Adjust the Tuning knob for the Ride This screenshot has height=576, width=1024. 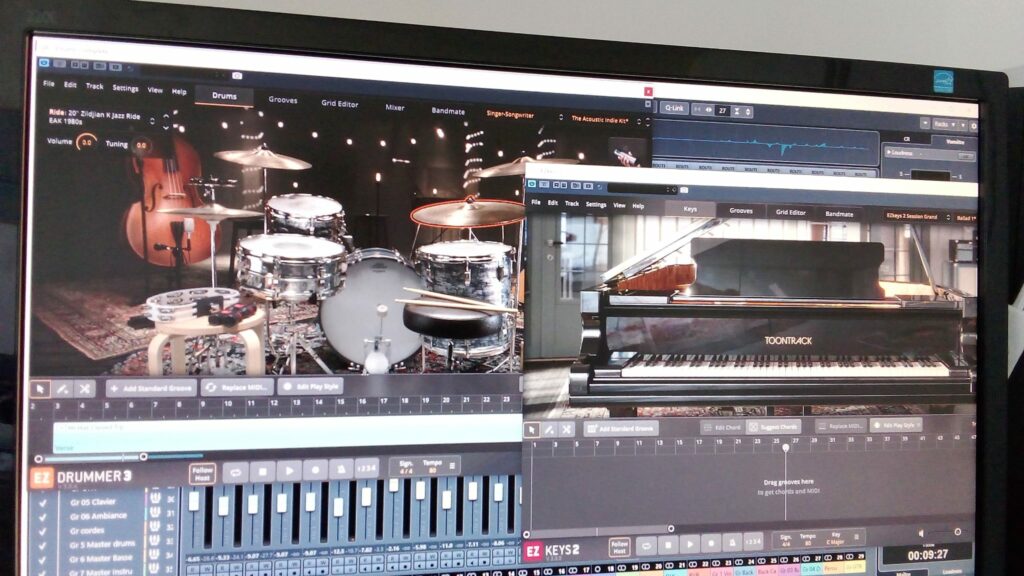(x=140, y=145)
